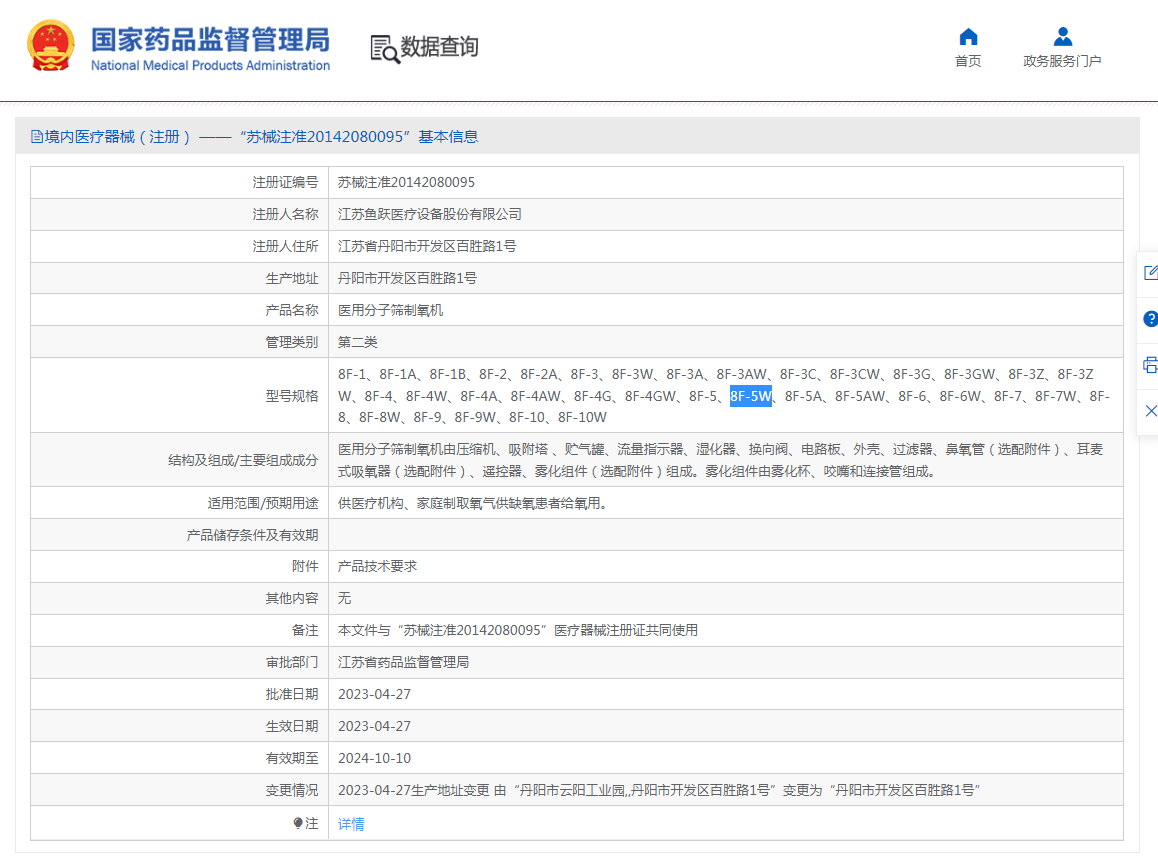
Task: Click the 供医疗机构、家庭制取氧气 intended use text
Action: [472, 503]
